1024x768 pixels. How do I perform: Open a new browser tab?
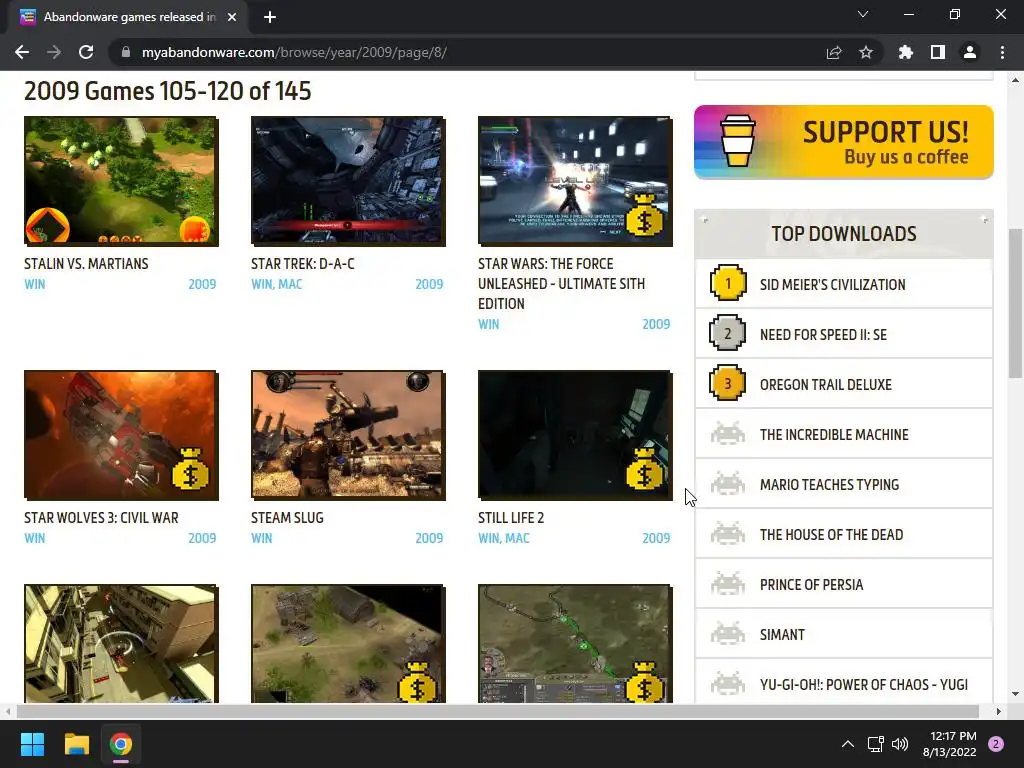point(270,17)
